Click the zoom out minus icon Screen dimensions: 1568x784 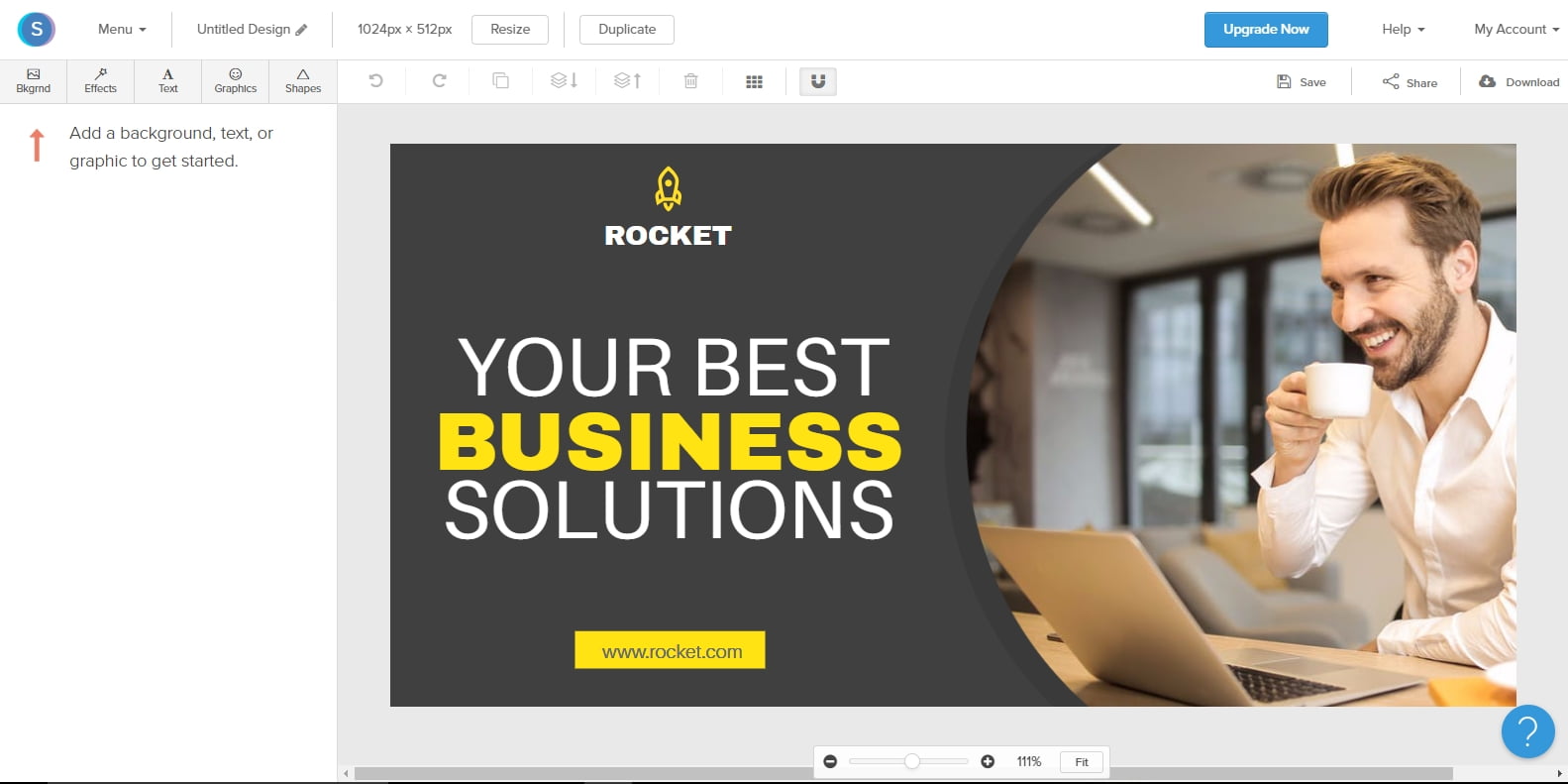(x=830, y=761)
